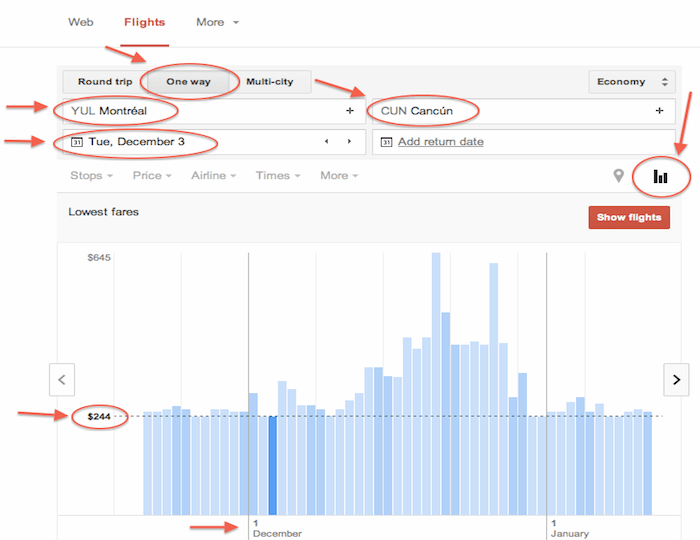Click the Show flights button
Screen dimensions: 700x540
point(629,217)
